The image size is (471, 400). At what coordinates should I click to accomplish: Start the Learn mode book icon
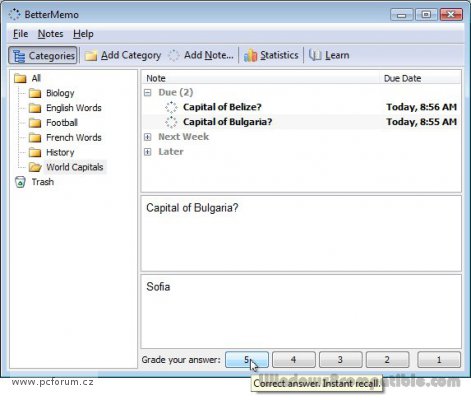(315, 55)
